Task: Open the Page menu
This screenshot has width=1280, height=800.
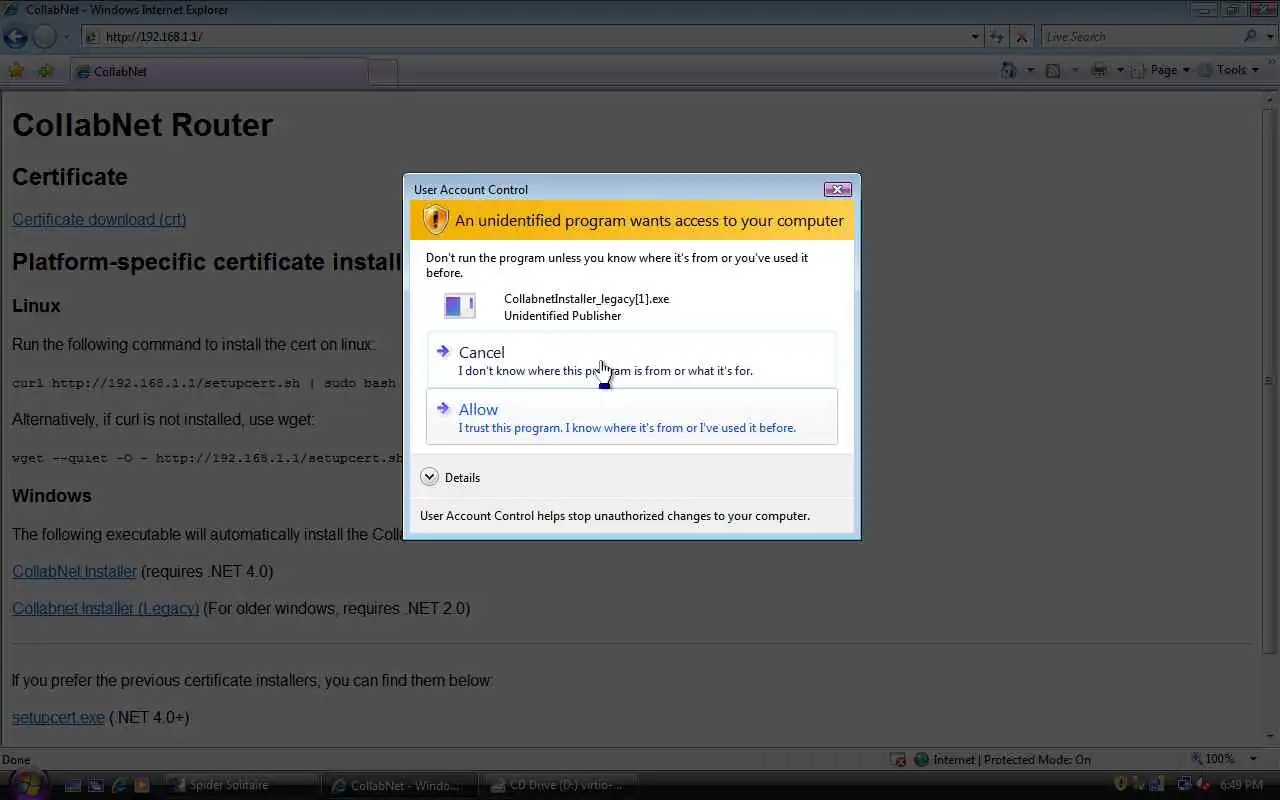Action: (1162, 70)
